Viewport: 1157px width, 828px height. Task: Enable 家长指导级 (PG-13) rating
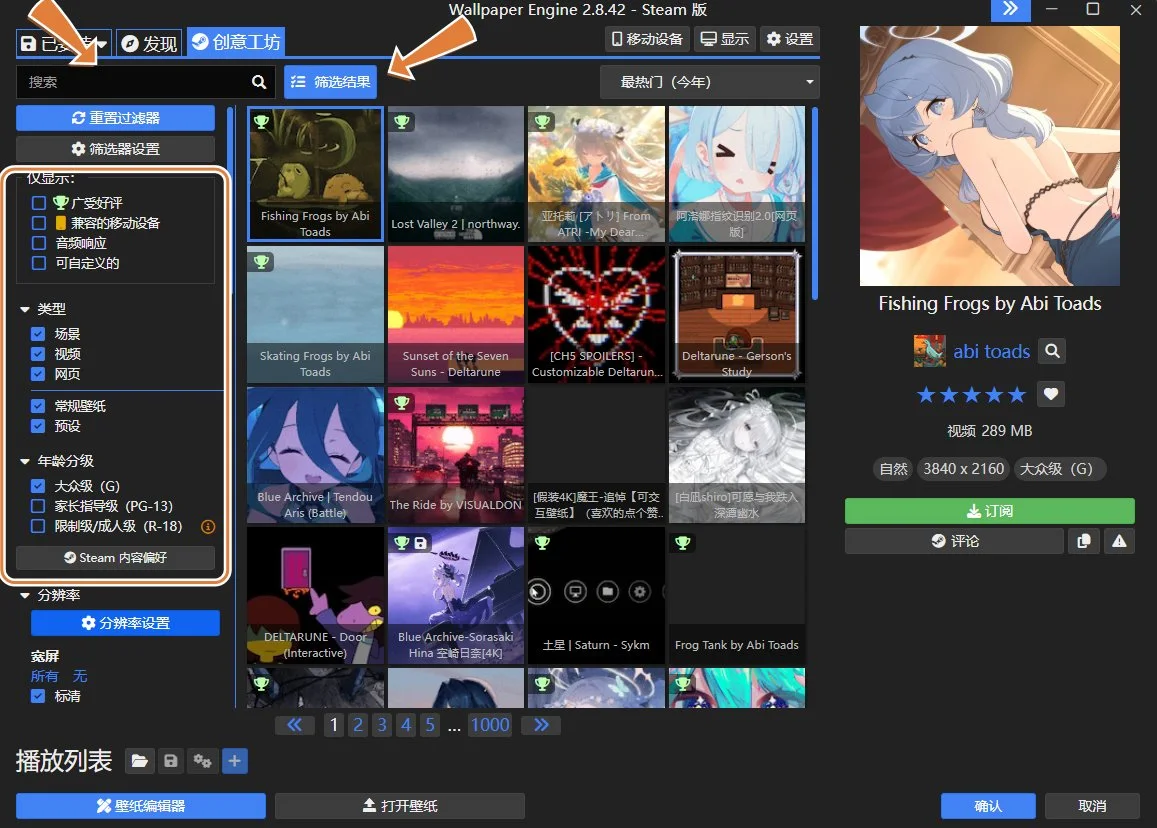[x=38, y=506]
